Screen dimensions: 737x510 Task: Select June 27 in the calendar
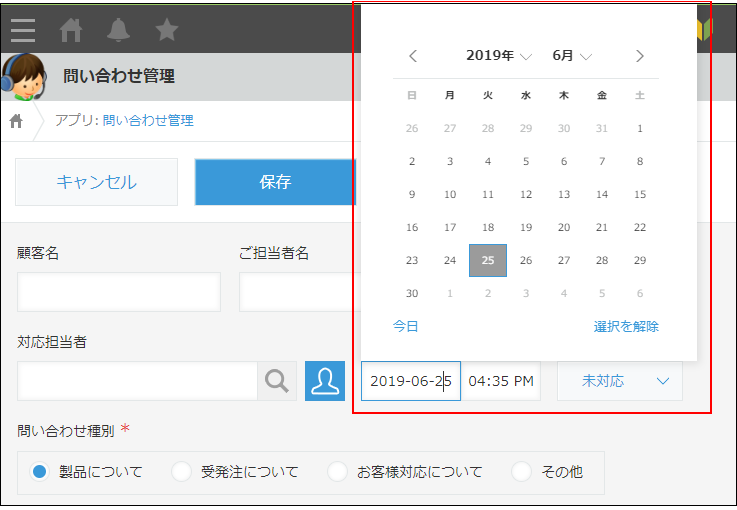(x=564, y=260)
